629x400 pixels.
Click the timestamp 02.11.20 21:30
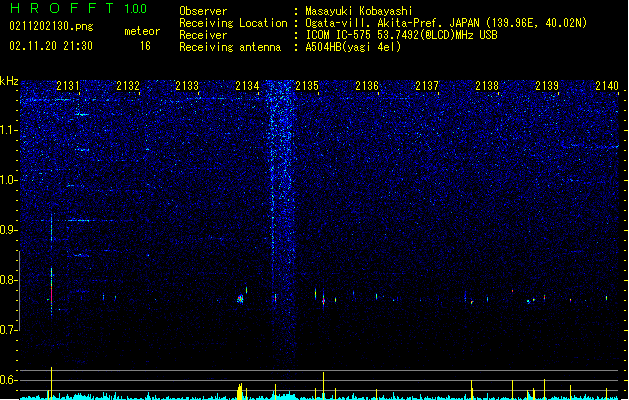51,46
